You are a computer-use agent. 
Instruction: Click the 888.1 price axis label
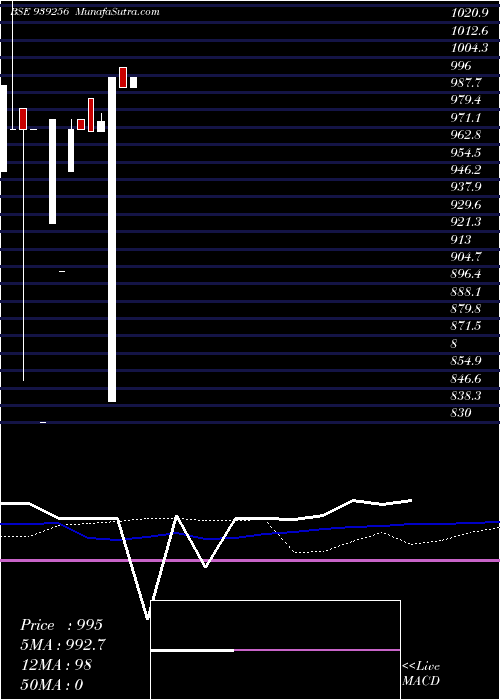[x=466, y=292]
